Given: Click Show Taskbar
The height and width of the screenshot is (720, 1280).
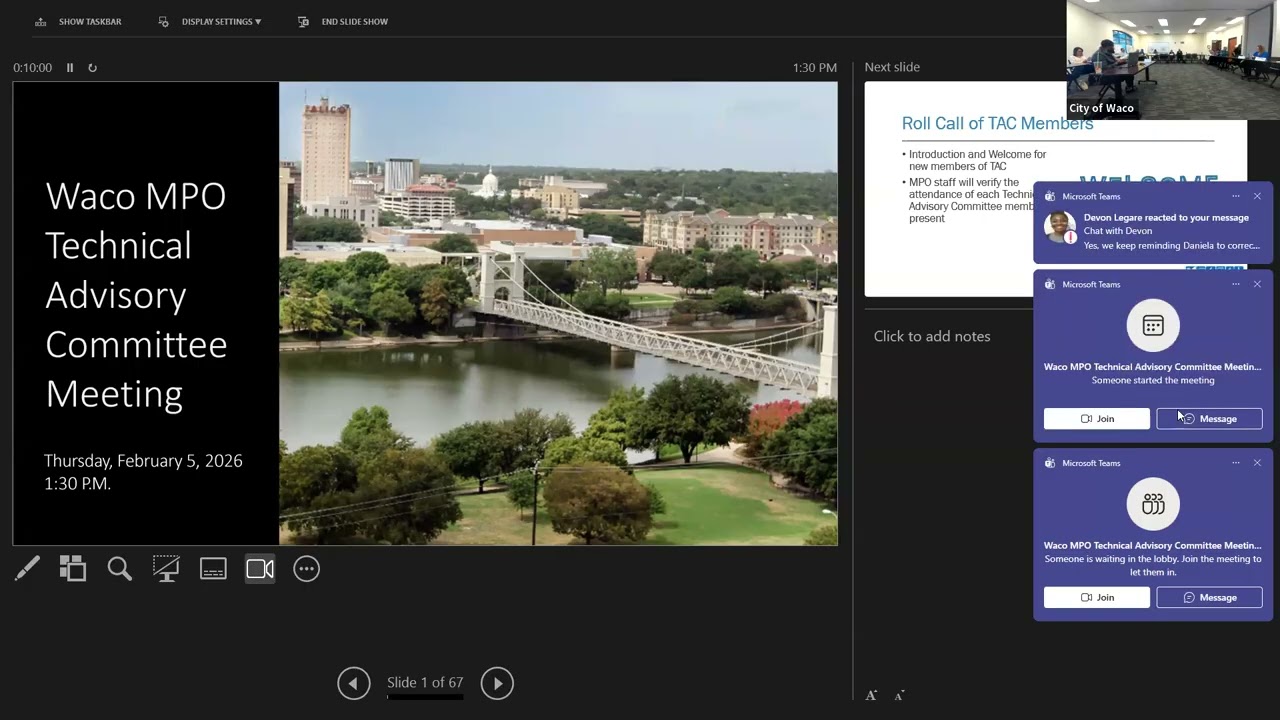Looking at the screenshot, I should point(78,21).
